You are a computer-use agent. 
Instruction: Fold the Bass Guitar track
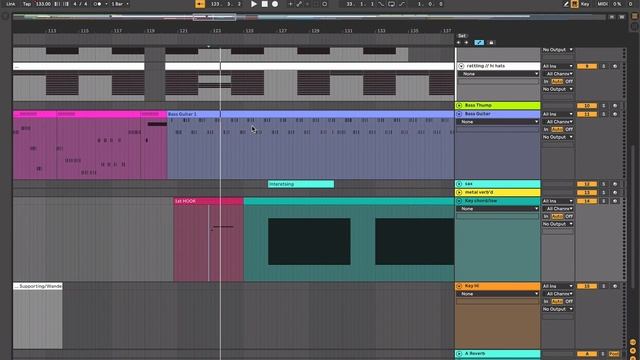[x=460, y=114]
